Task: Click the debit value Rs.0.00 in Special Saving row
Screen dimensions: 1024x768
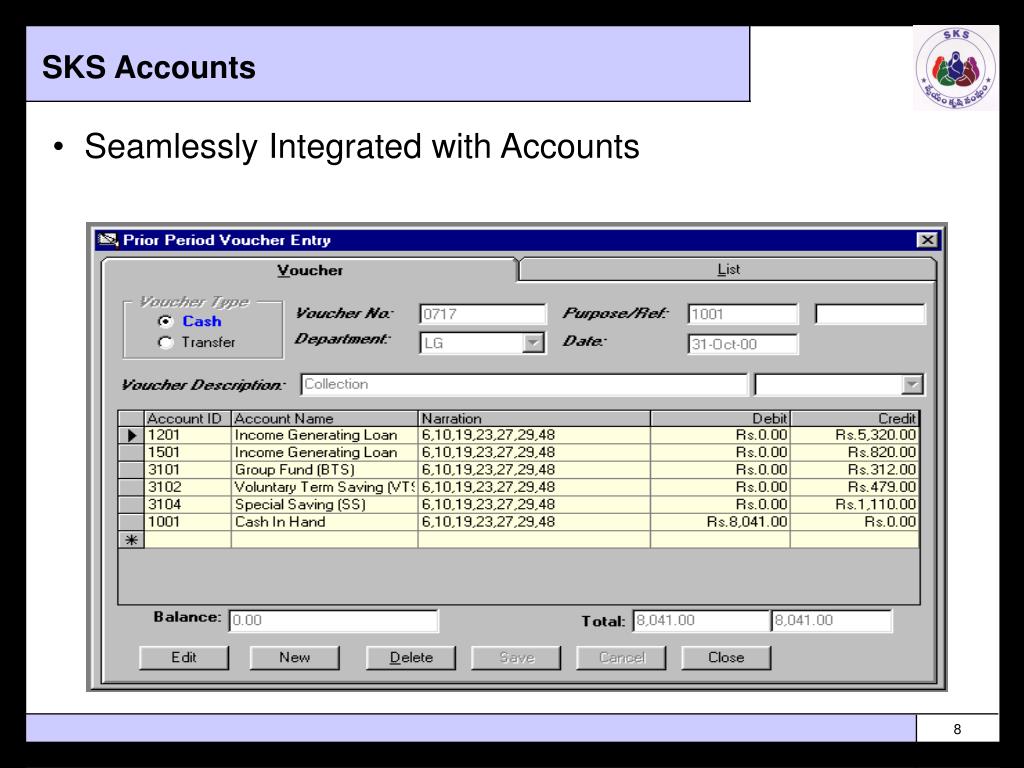Action: pos(720,505)
